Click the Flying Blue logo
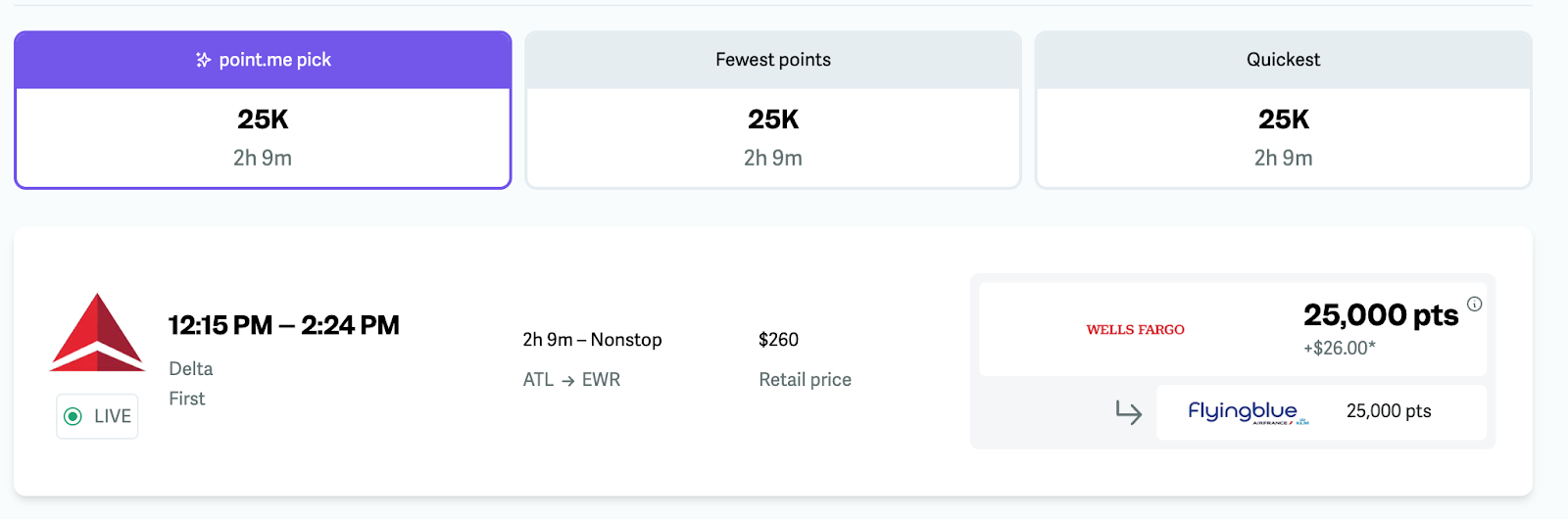This screenshot has height=519, width=1568. (x=1247, y=412)
